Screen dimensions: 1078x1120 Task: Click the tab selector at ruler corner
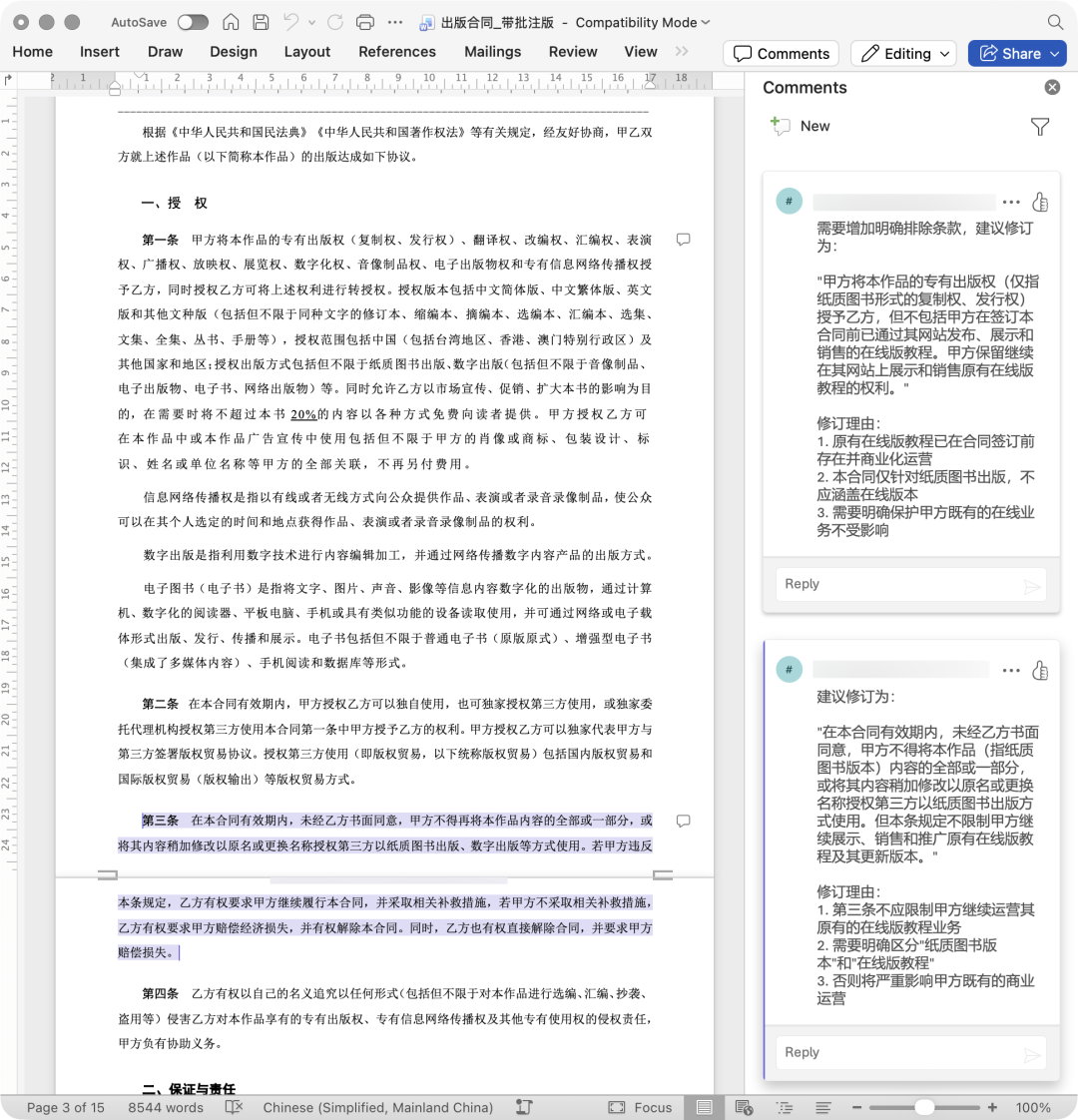[x=9, y=80]
